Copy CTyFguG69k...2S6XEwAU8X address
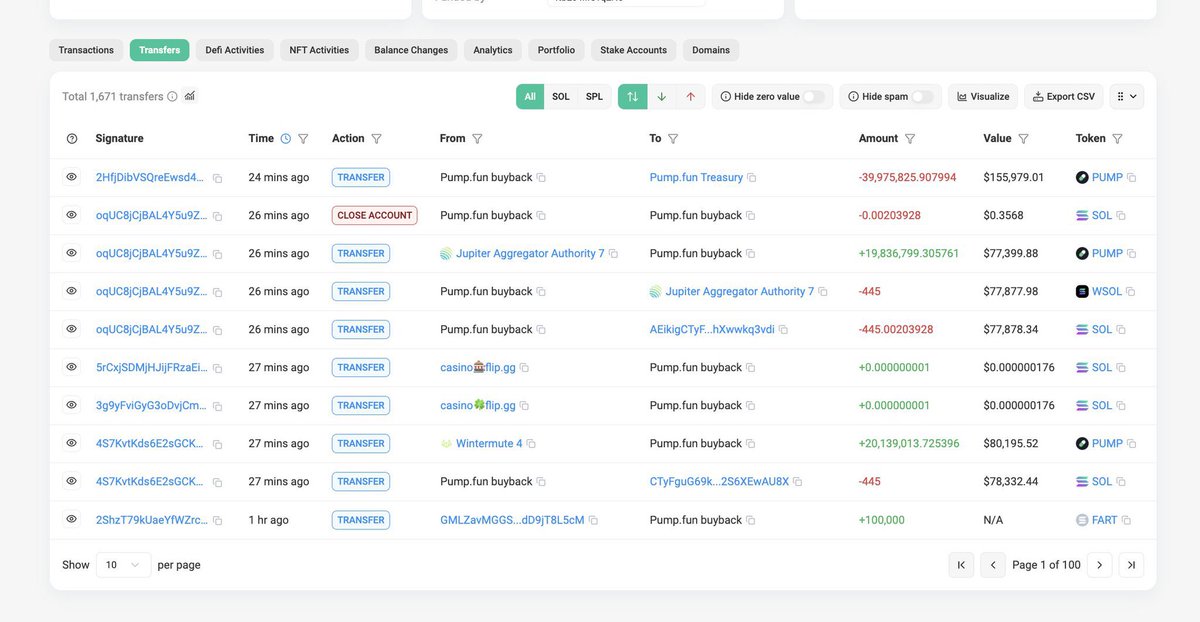This screenshot has height=622, width=1200. tap(798, 482)
